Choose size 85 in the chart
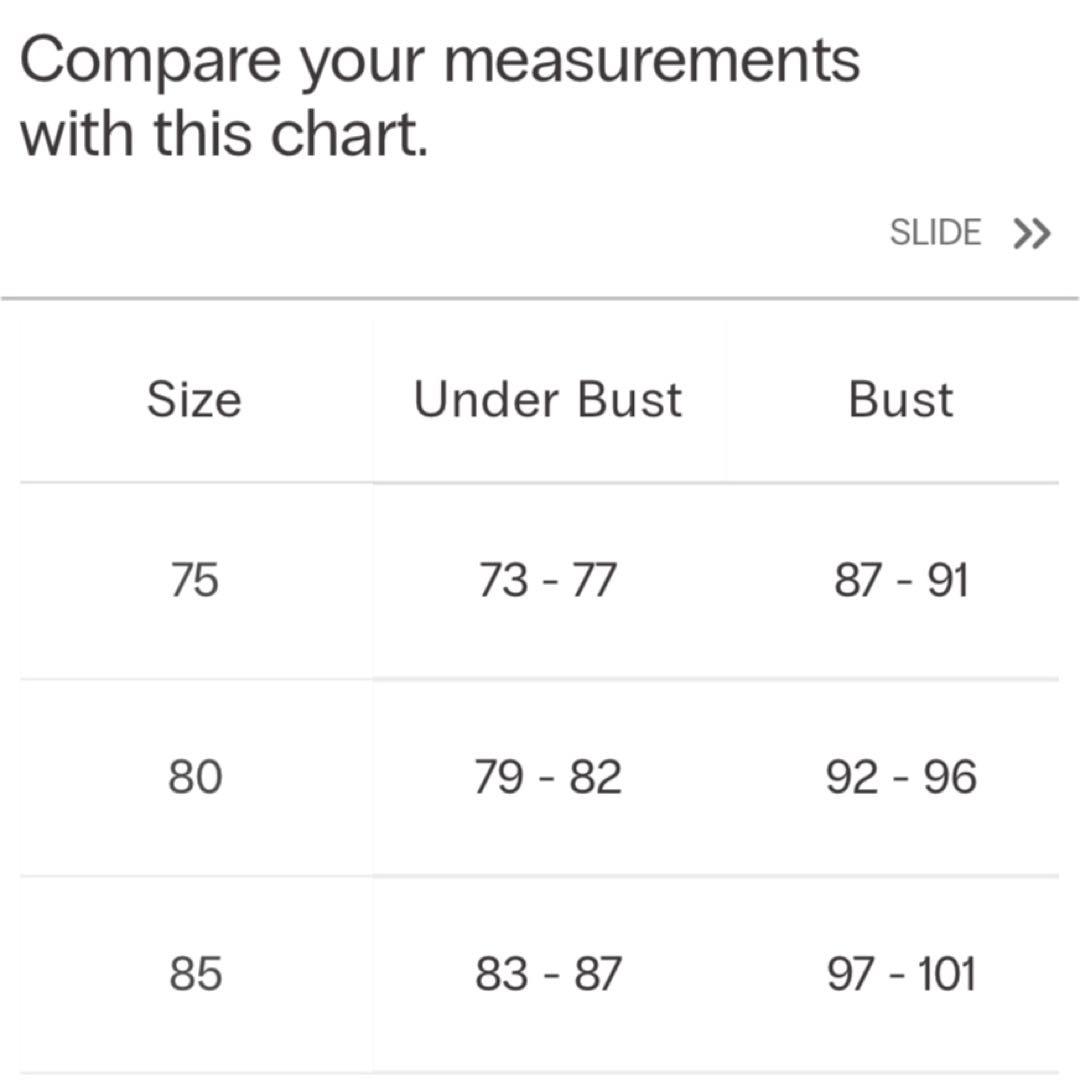The height and width of the screenshot is (1080, 1080). [194, 974]
